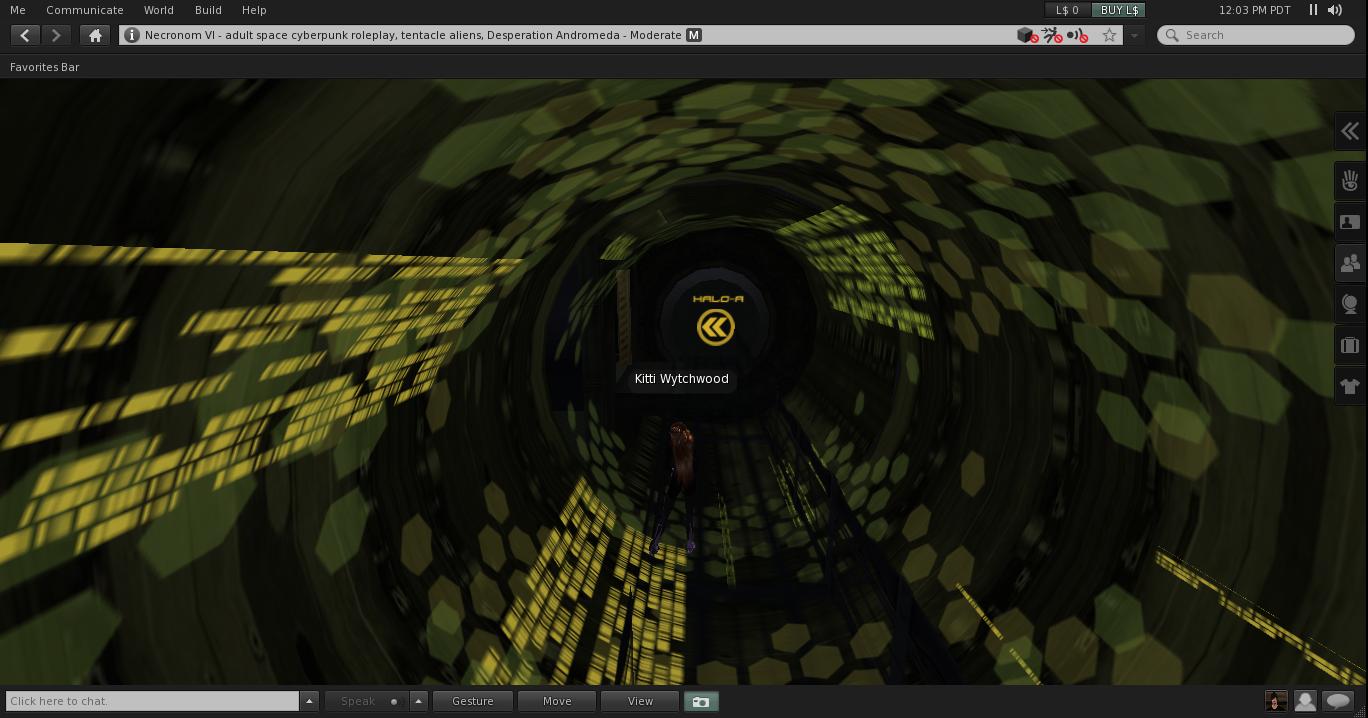Toggle the Speak voice button
Viewport: 1368px width, 718px height.
pyautogui.click(x=366, y=701)
